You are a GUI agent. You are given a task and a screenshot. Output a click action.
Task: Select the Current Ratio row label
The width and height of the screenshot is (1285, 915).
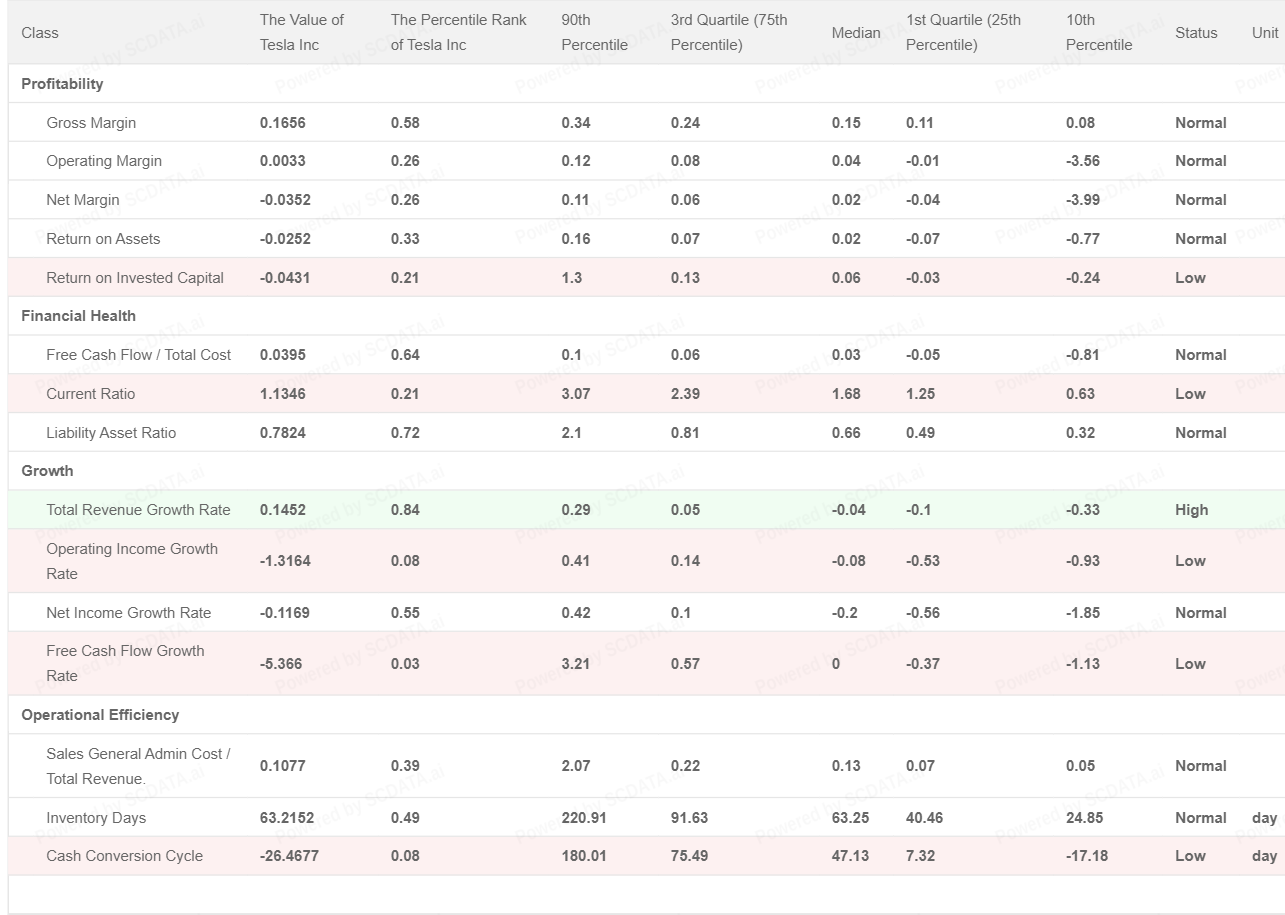pyautogui.click(x=90, y=394)
